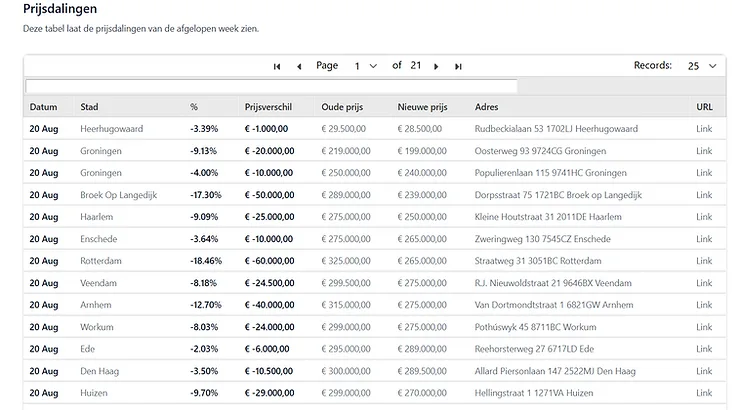This screenshot has height=410, width=740.
Task: Sort by the Stad column header
Action: 89,107
